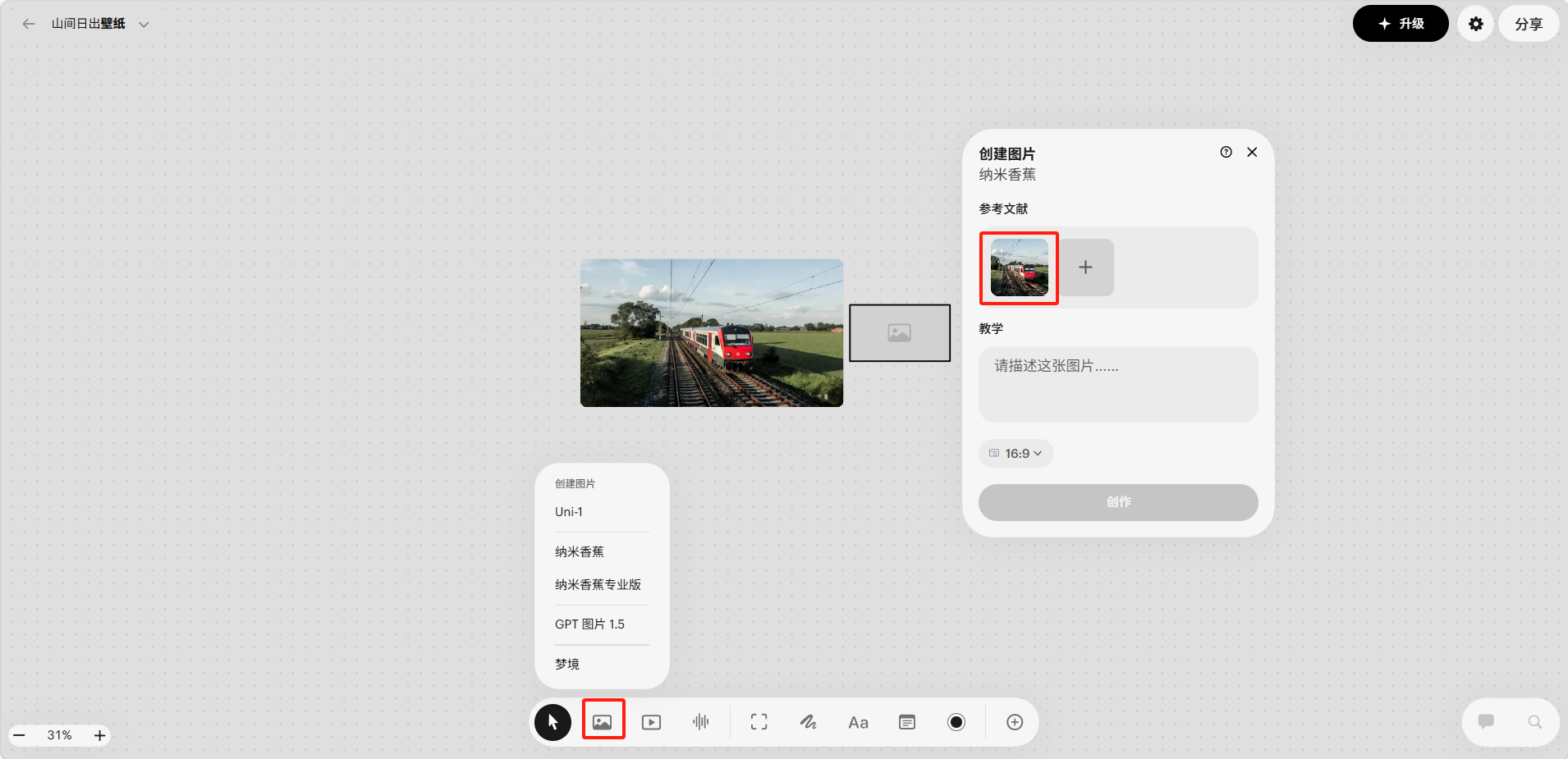Screen dimensions: 1568x759
Task: Open the video creation tool
Action: click(651, 722)
